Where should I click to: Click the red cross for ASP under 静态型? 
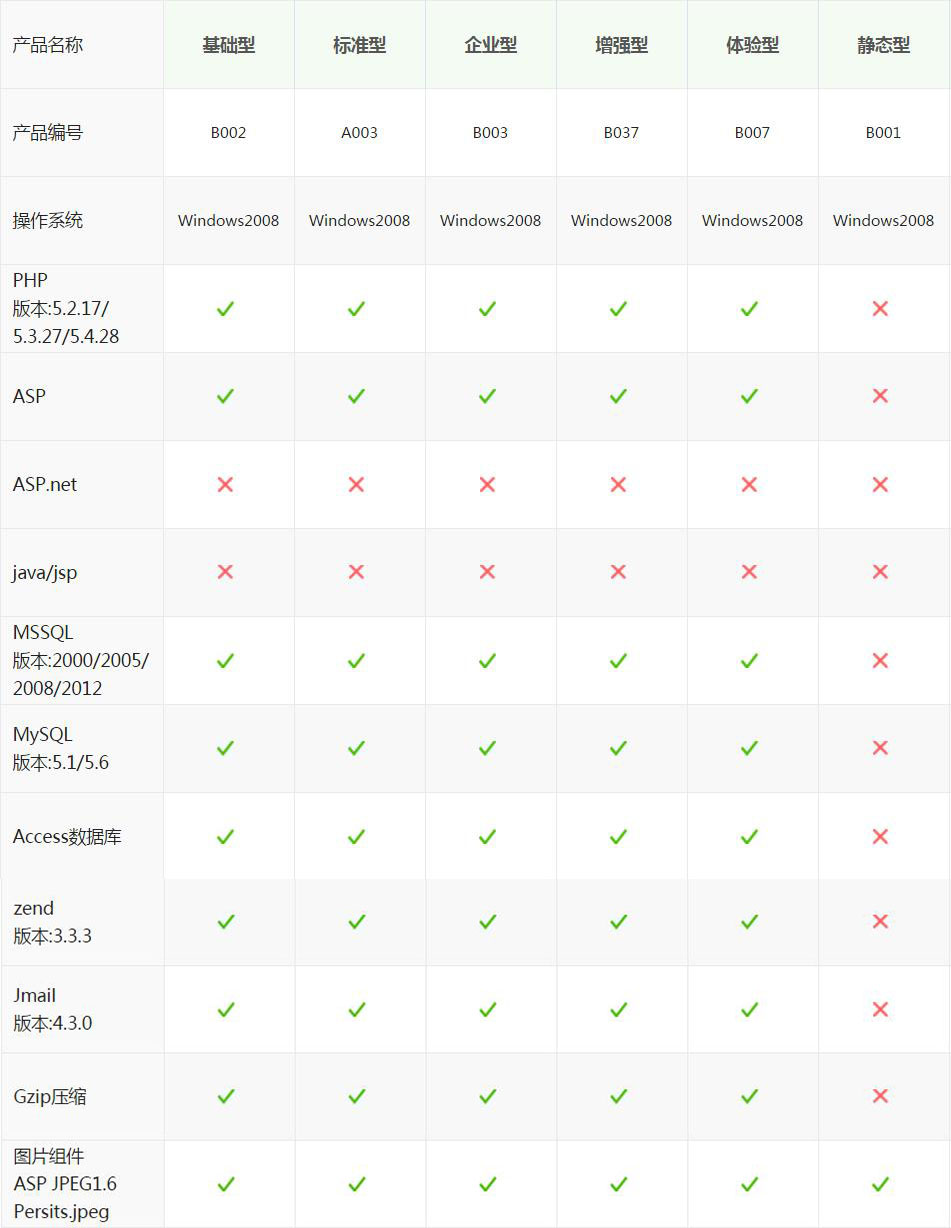point(880,396)
